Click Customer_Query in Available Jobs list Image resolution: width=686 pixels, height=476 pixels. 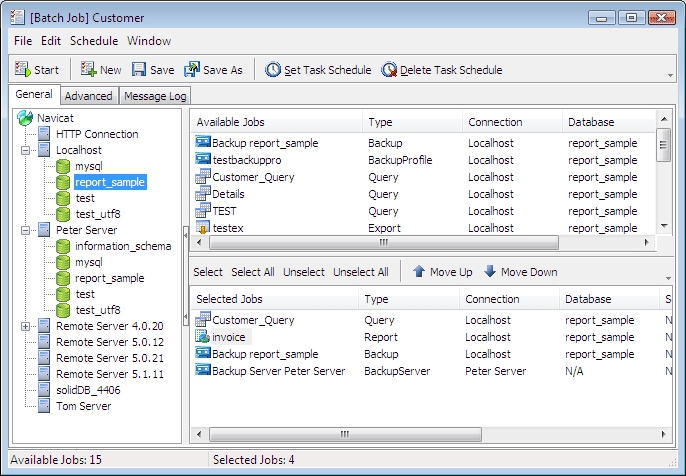pos(253,177)
